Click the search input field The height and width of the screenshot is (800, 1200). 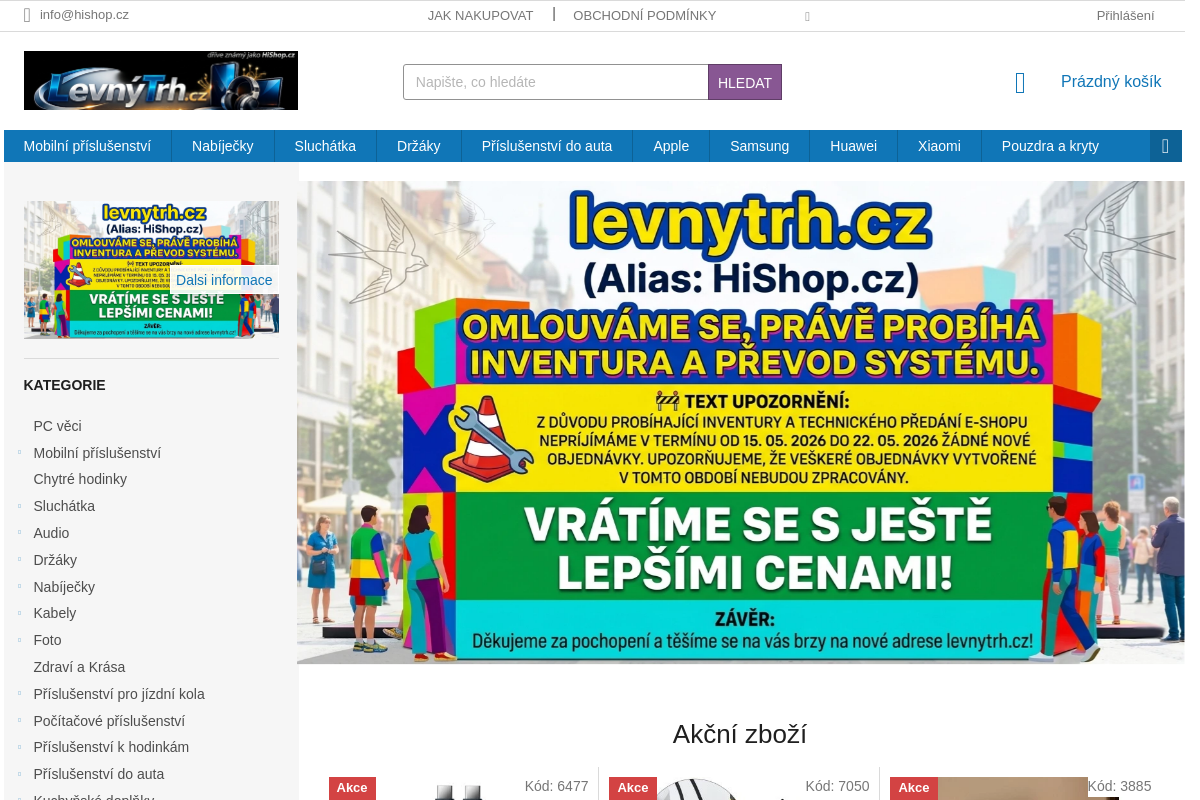click(556, 82)
